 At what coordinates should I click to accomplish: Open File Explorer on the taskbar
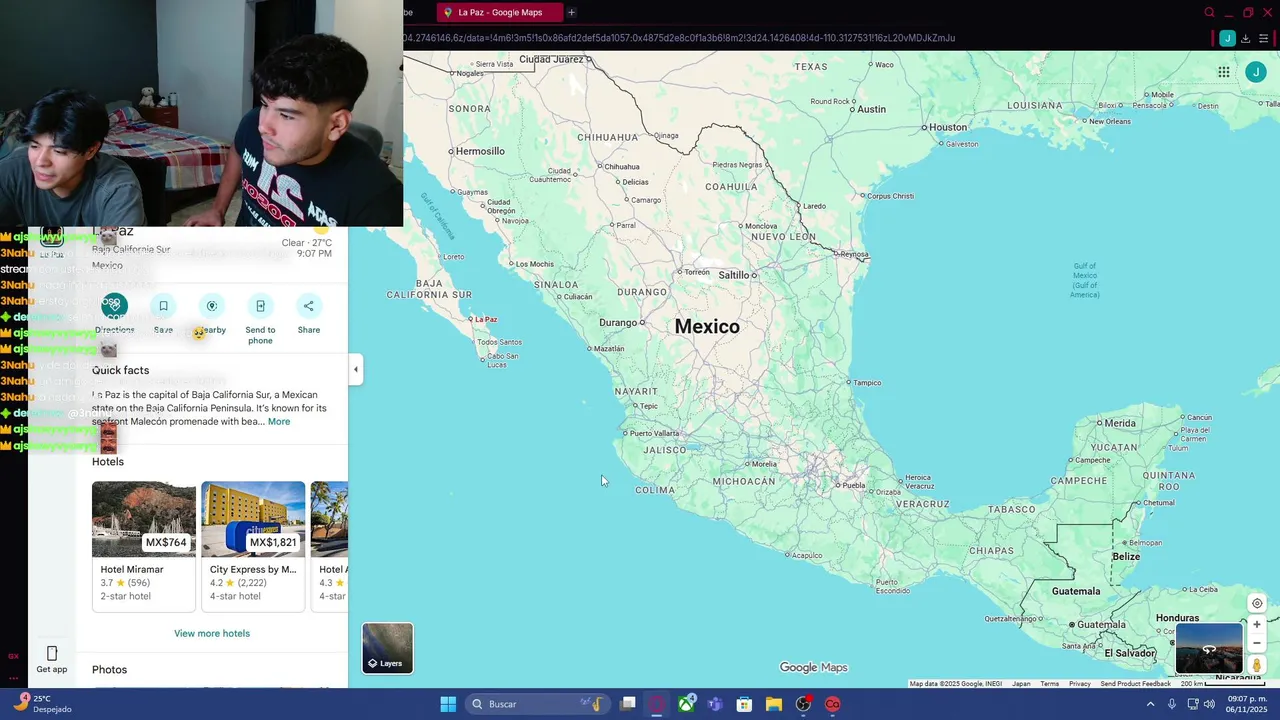pos(773,704)
